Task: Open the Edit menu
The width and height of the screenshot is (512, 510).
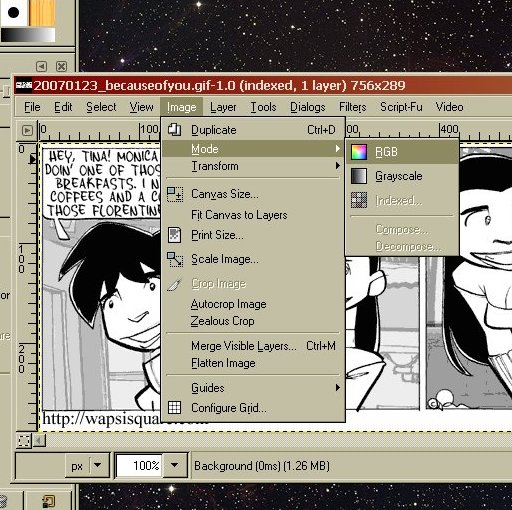Action: (x=63, y=107)
